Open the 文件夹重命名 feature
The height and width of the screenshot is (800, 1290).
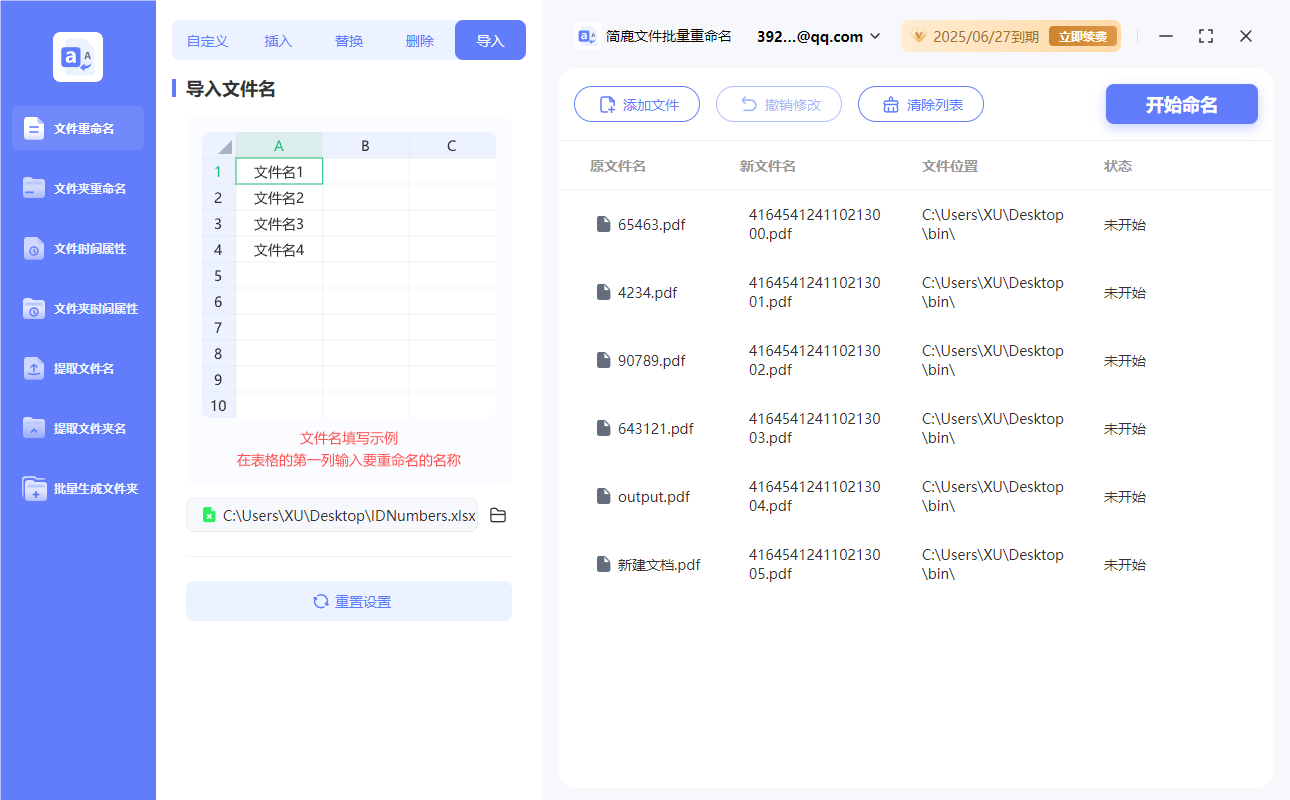77,188
